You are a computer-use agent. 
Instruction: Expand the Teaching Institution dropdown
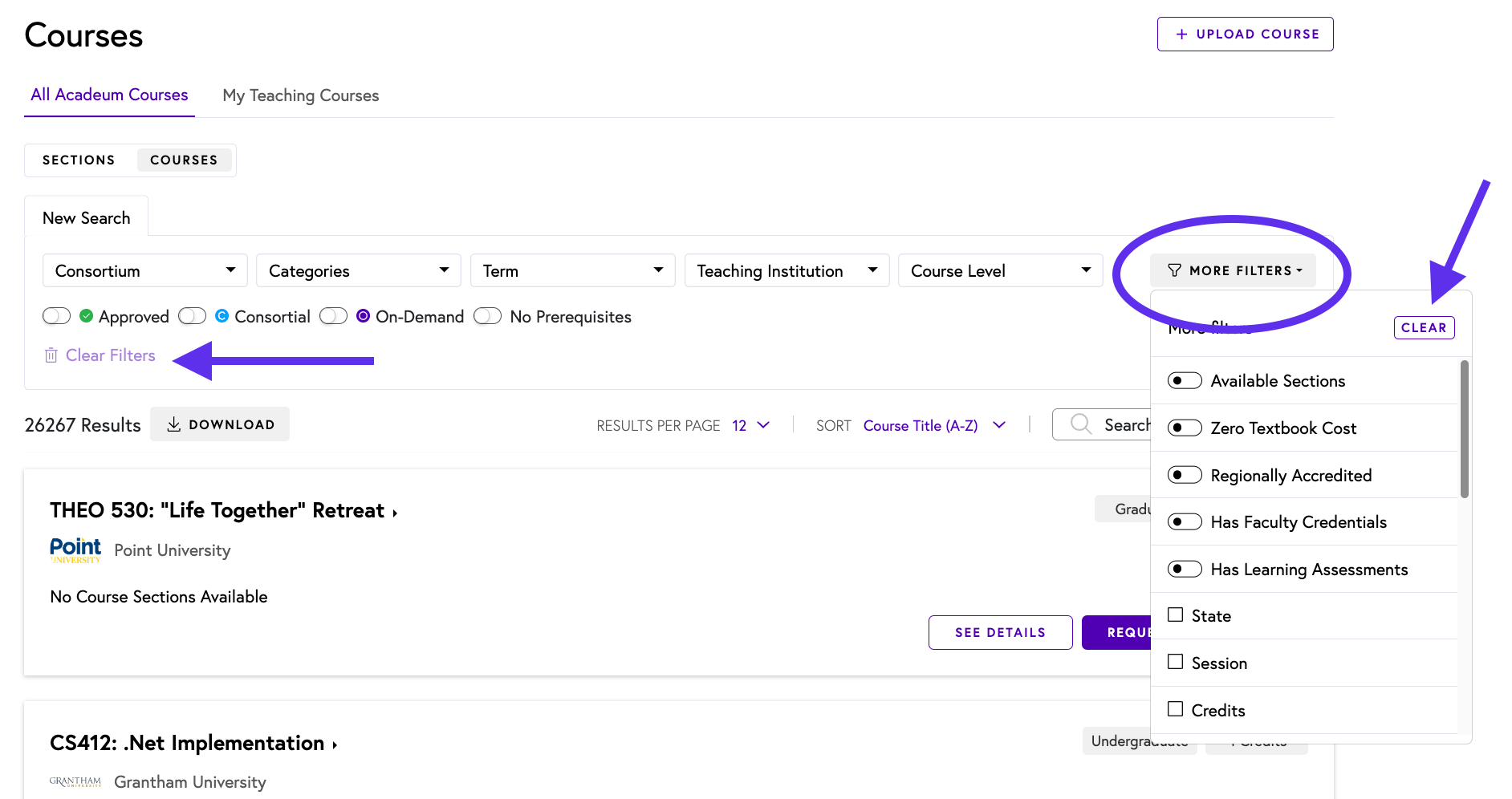pos(786,271)
